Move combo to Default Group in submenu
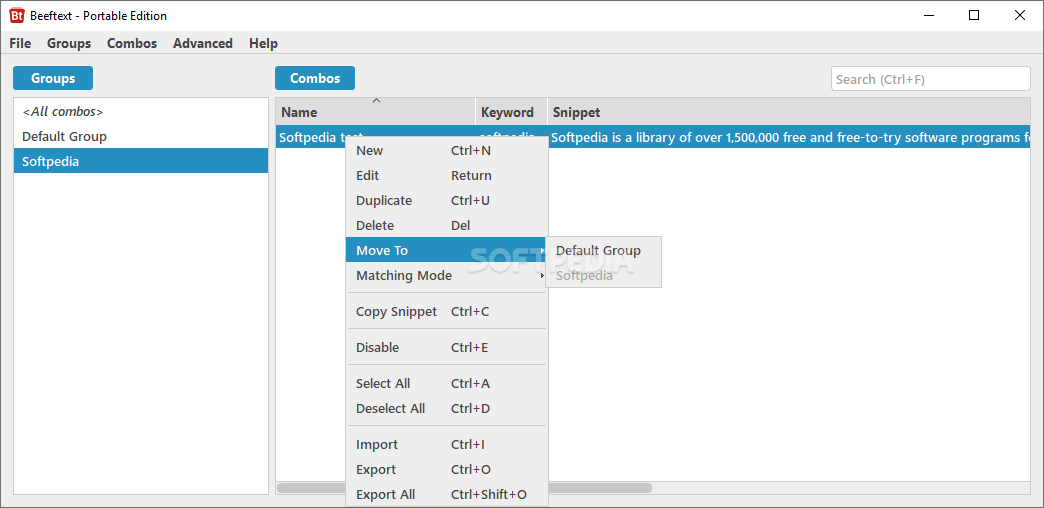Image resolution: width=1044 pixels, height=508 pixels. tap(603, 250)
